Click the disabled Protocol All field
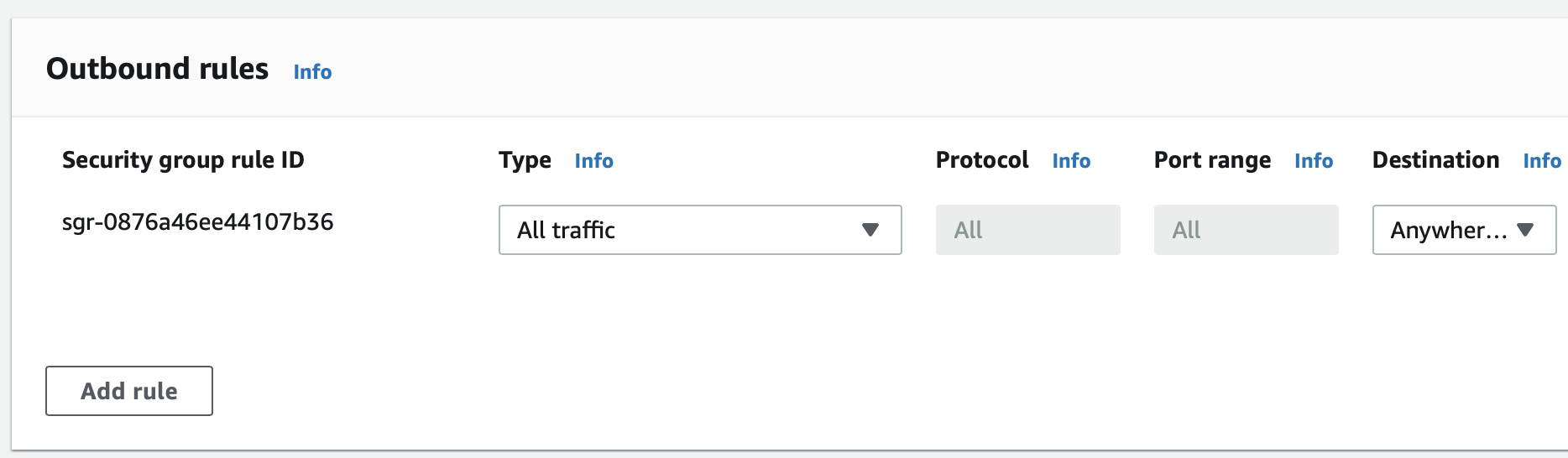The height and width of the screenshot is (458, 1568). [1027, 230]
